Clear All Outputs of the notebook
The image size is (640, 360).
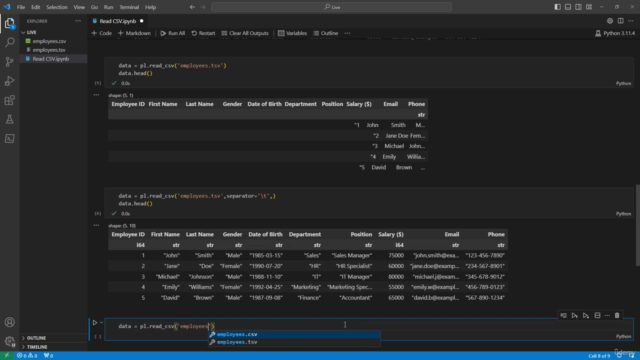[x=245, y=33]
